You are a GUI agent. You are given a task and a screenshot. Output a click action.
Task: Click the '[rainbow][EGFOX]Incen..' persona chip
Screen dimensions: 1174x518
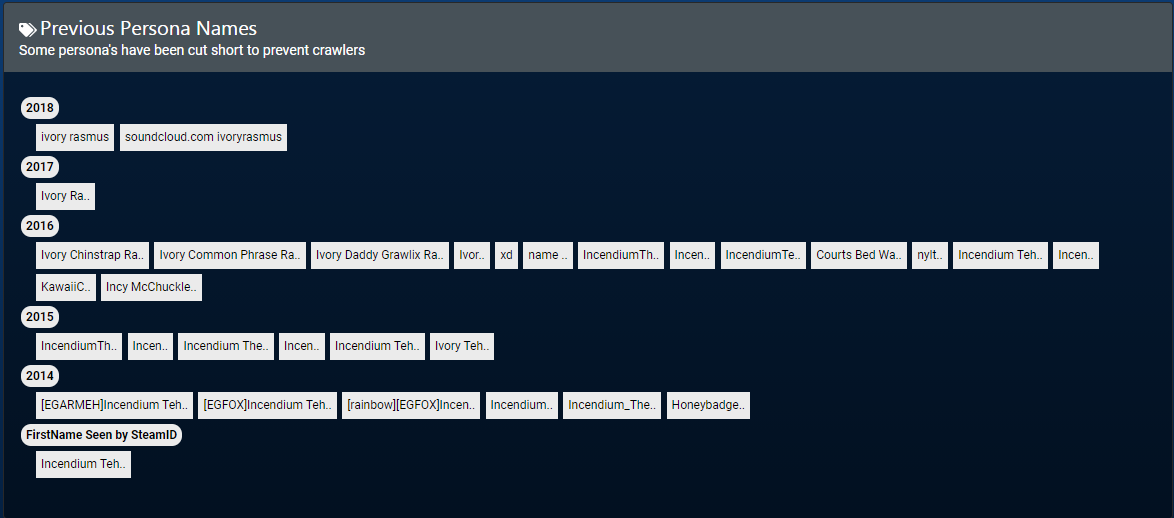[x=411, y=405]
